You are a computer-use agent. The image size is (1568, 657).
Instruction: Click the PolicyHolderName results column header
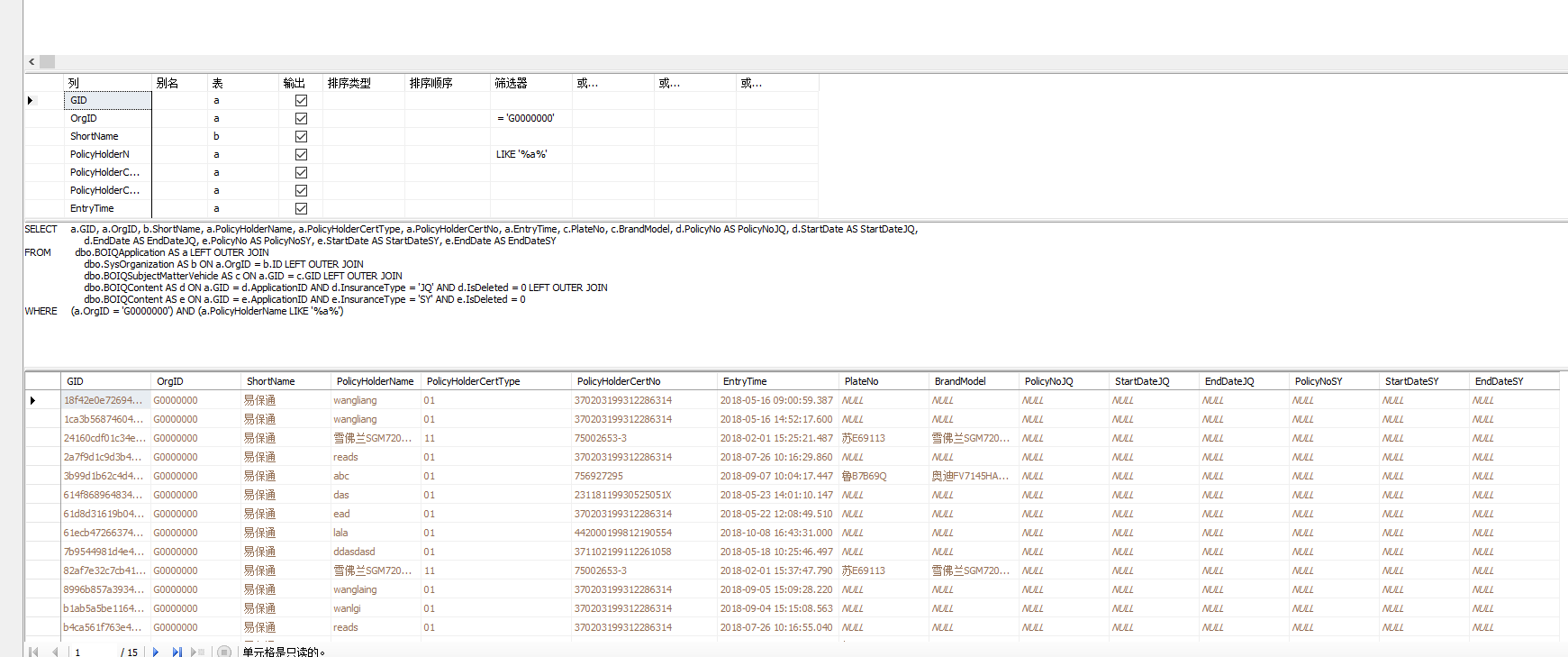[x=375, y=381]
